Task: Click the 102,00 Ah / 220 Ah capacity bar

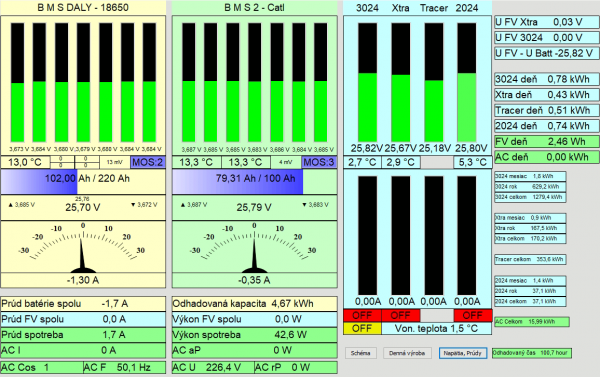Action: 83,181
